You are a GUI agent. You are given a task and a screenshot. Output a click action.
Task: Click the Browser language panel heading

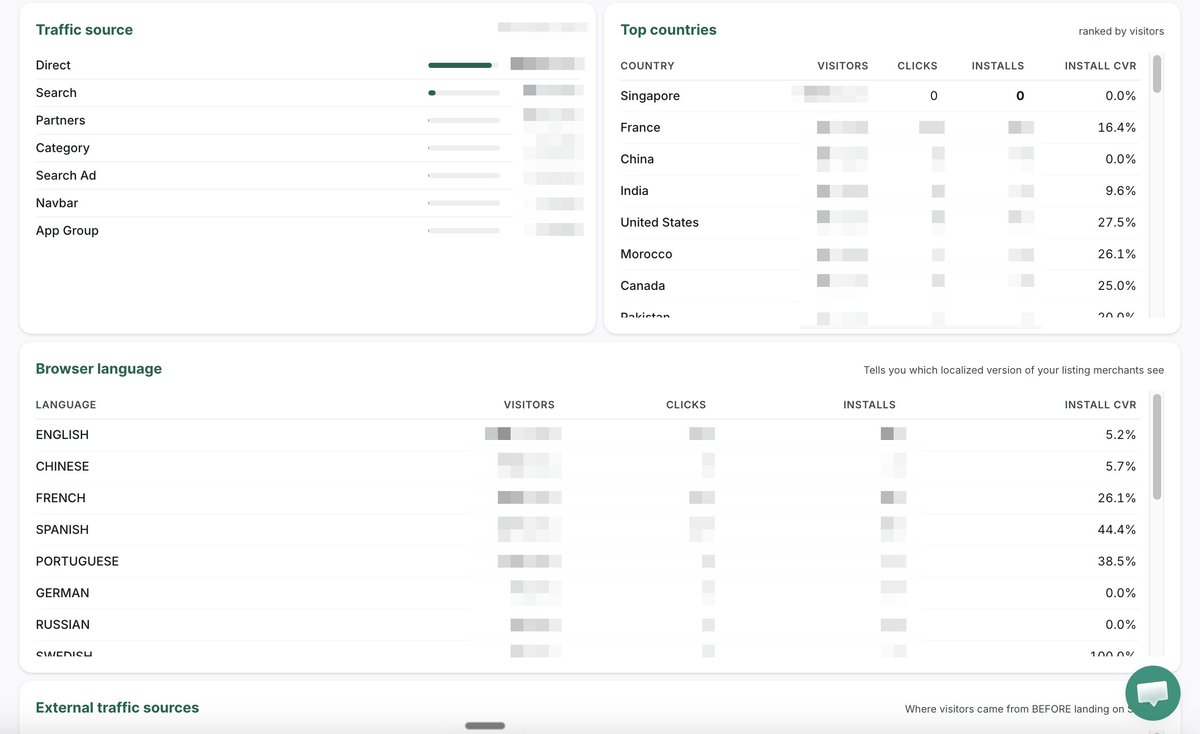click(99, 369)
